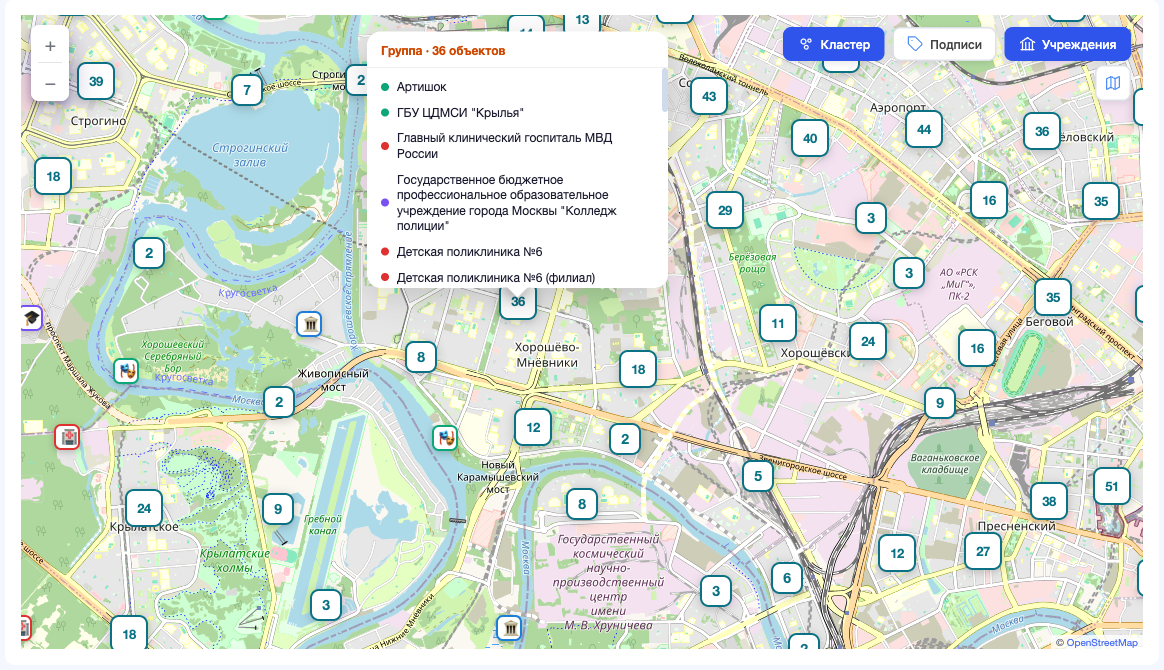Click the museum marker near Строгинское спрямление
1164x670 pixels.
[309, 324]
